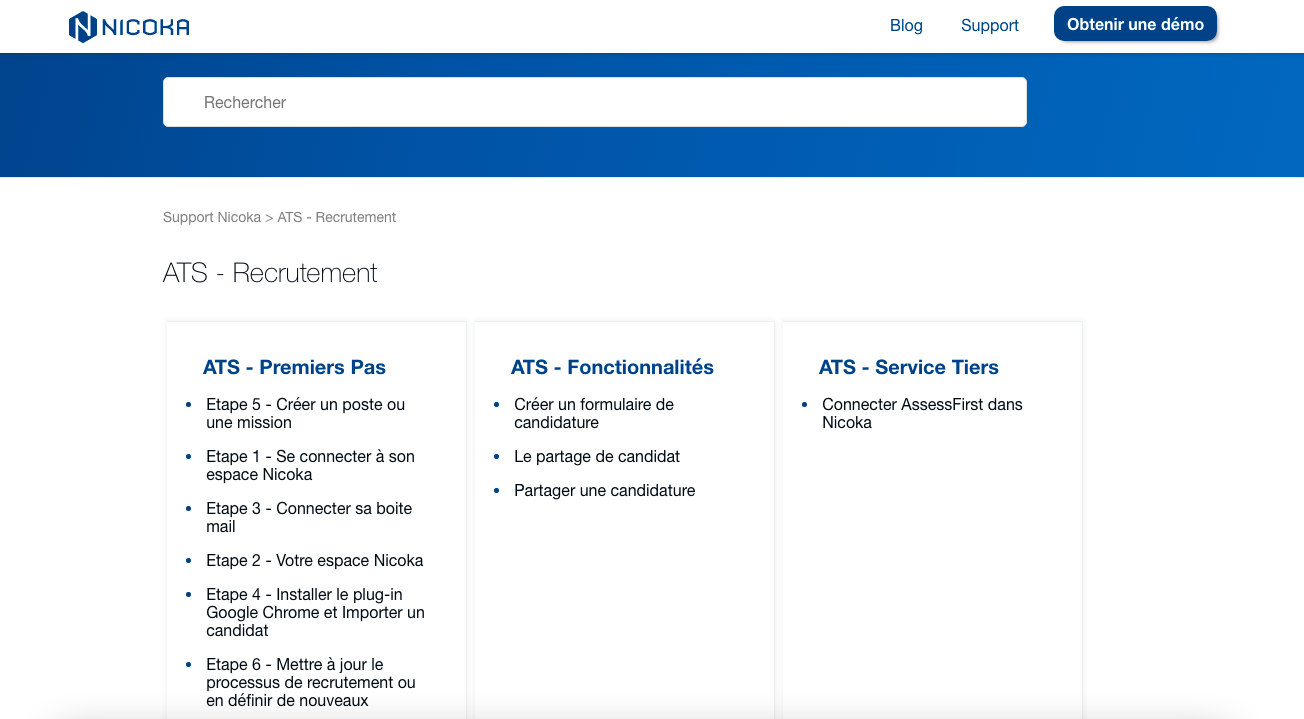
Task: Open Etape 3 - Connecter sa boite mail
Action: point(309,518)
